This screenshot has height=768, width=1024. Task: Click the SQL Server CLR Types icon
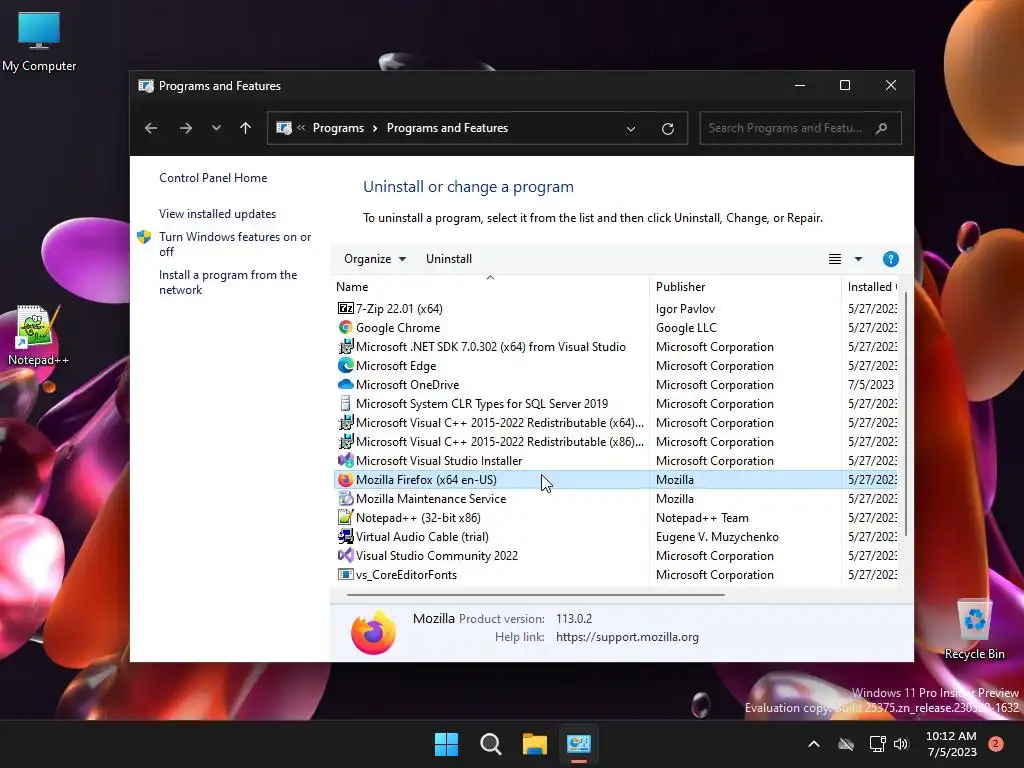coord(345,403)
